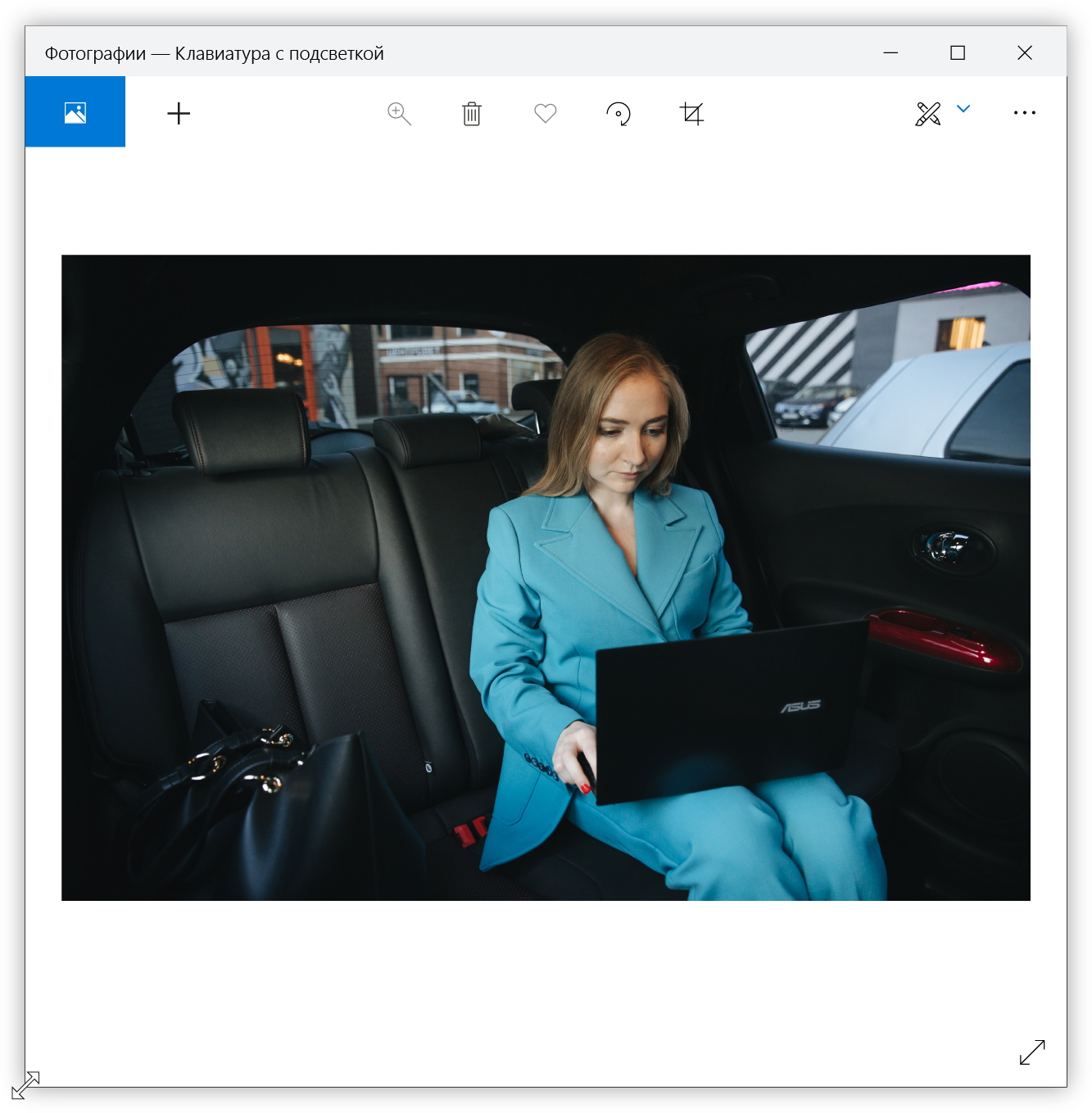
Task: Delete photo with the trash icon
Action: (x=472, y=114)
